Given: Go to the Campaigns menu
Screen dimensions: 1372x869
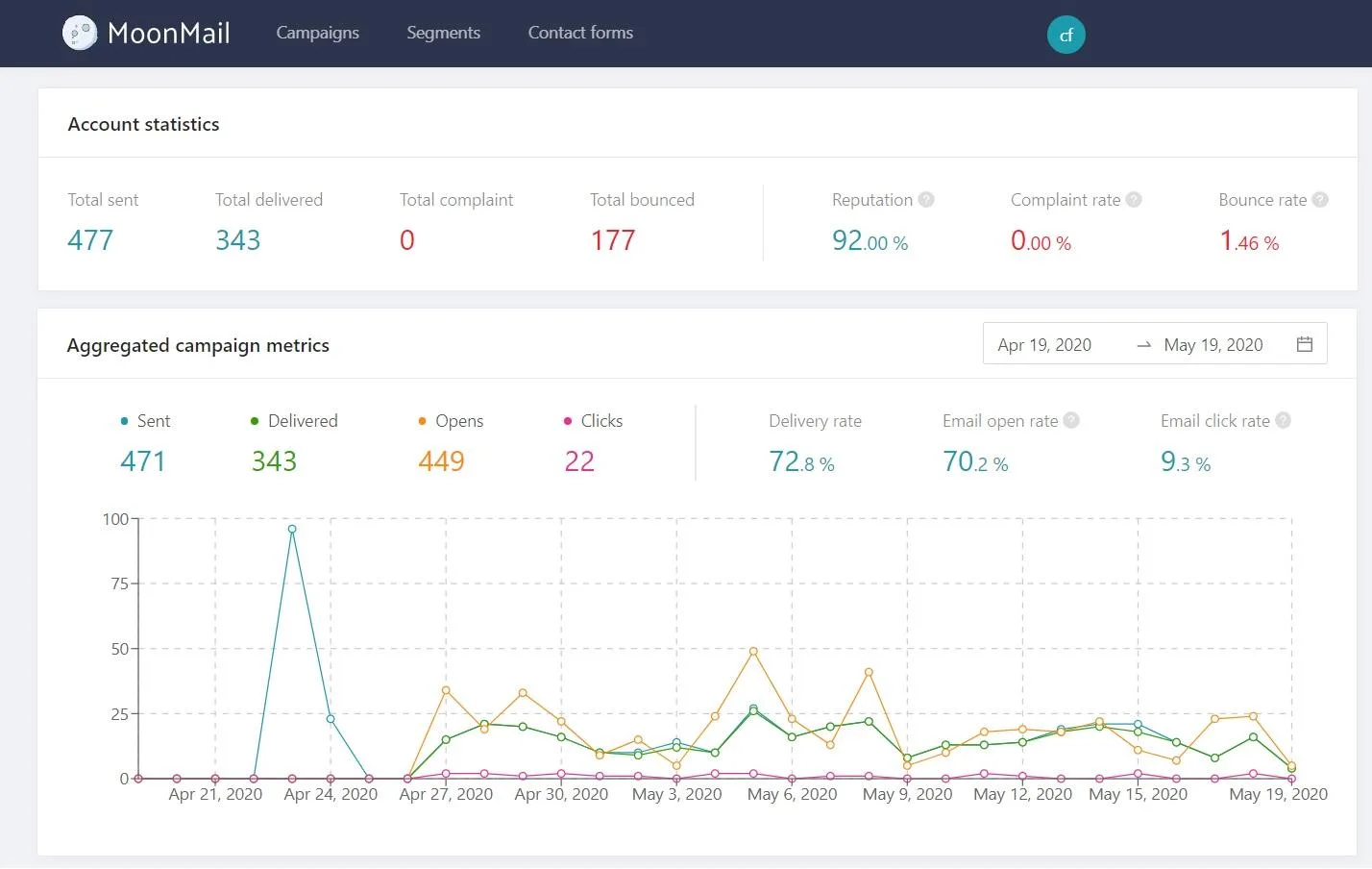Looking at the screenshot, I should (318, 33).
